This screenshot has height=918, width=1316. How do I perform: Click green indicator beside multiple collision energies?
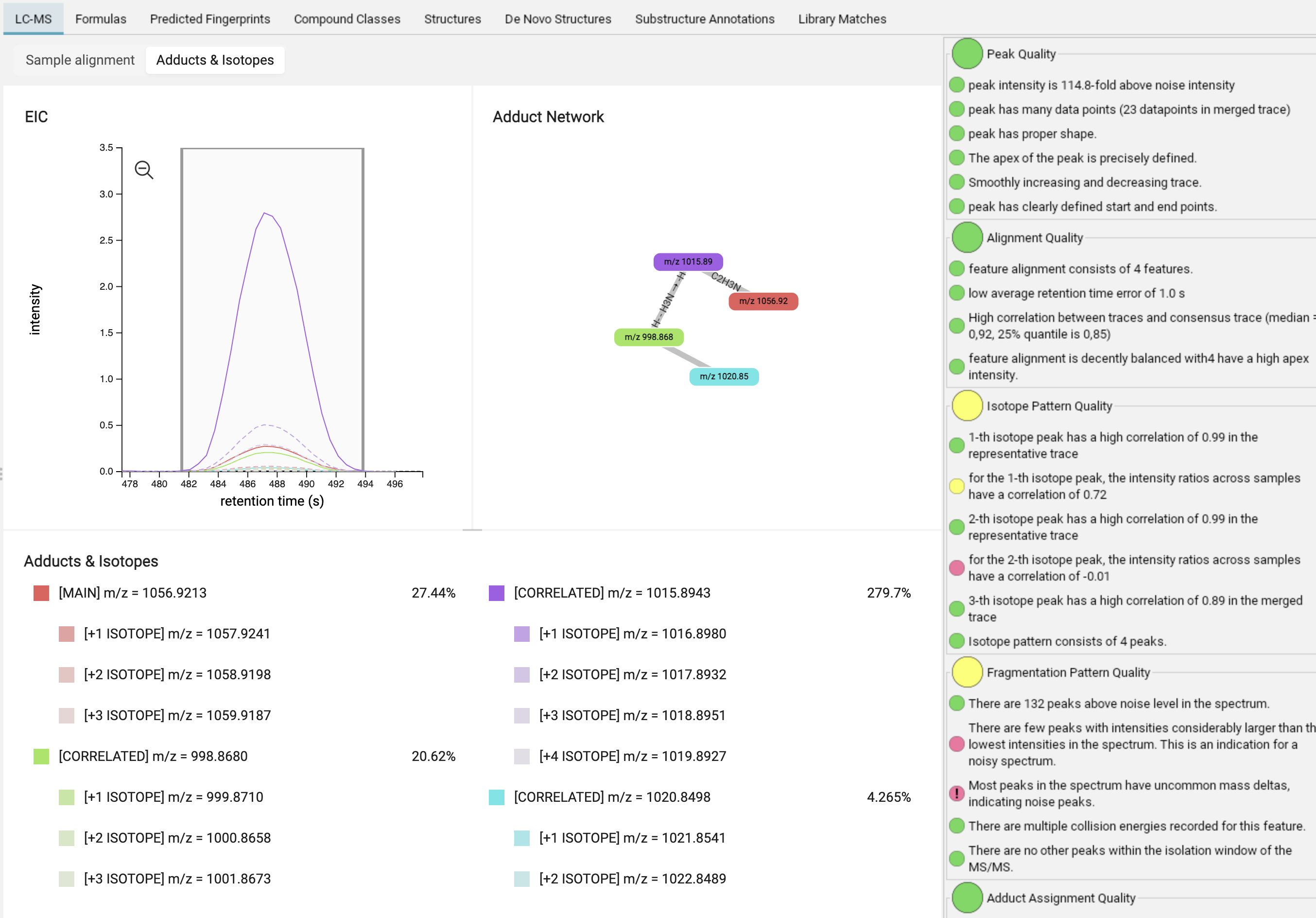(x=956, y=826)
